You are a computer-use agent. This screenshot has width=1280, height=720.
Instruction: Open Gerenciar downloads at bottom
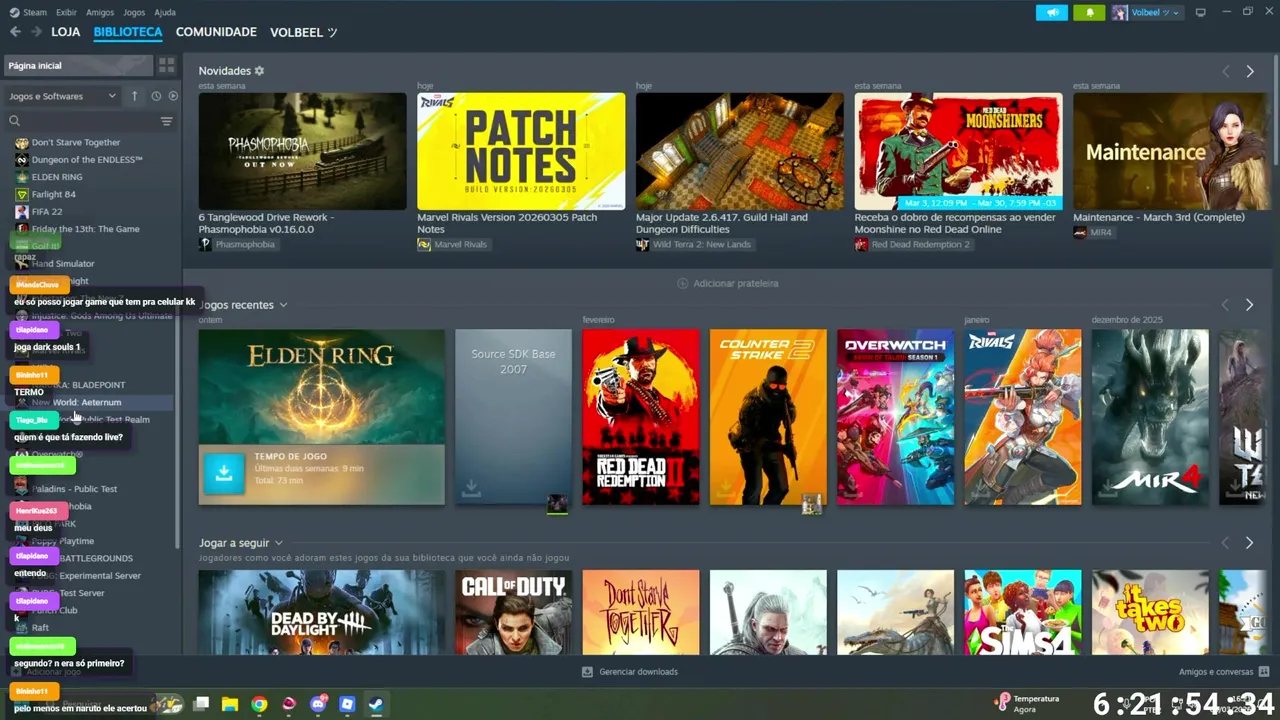[629, 672]
